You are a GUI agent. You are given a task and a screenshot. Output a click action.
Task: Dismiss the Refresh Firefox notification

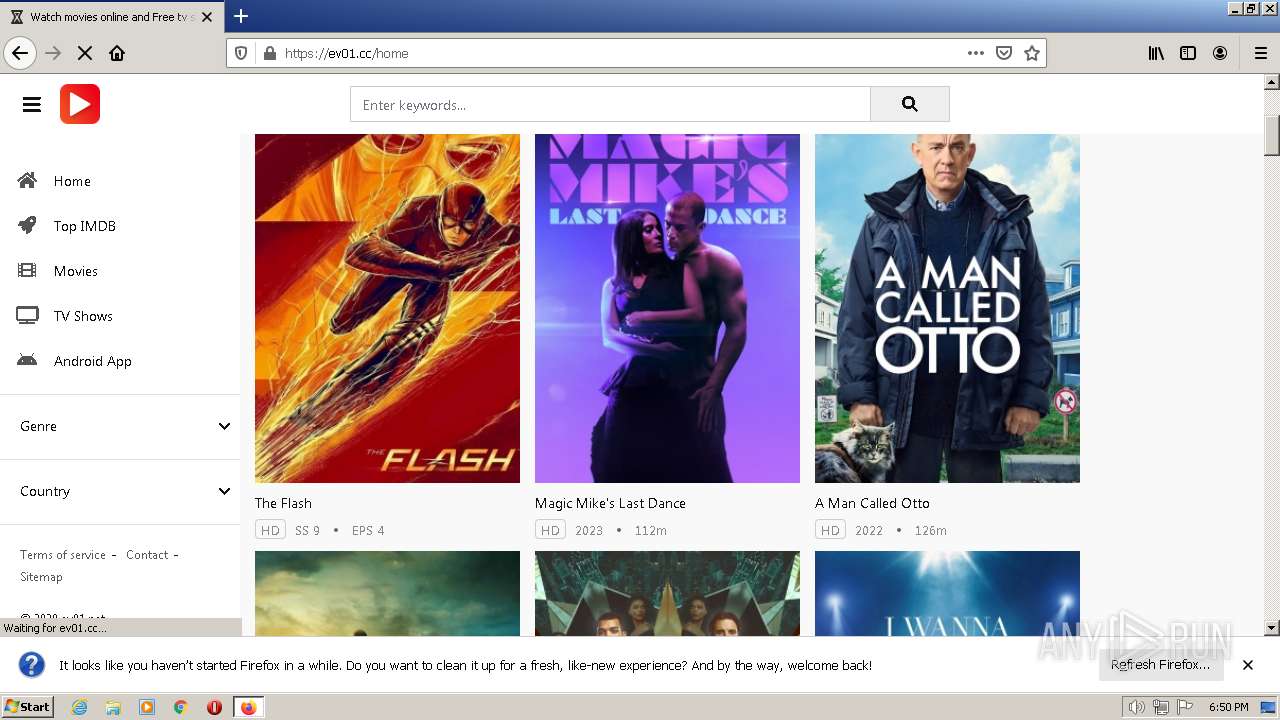[1248, 665]
